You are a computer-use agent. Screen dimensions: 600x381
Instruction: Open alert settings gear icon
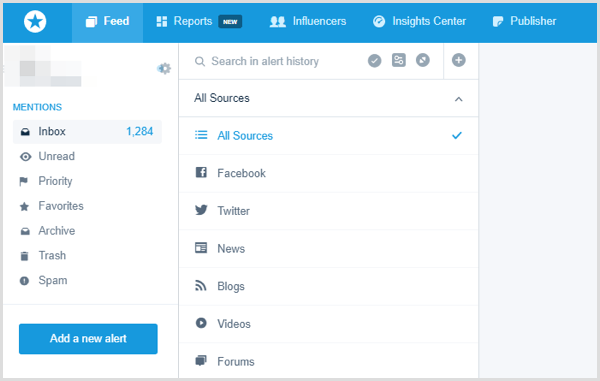coord(164,68)
